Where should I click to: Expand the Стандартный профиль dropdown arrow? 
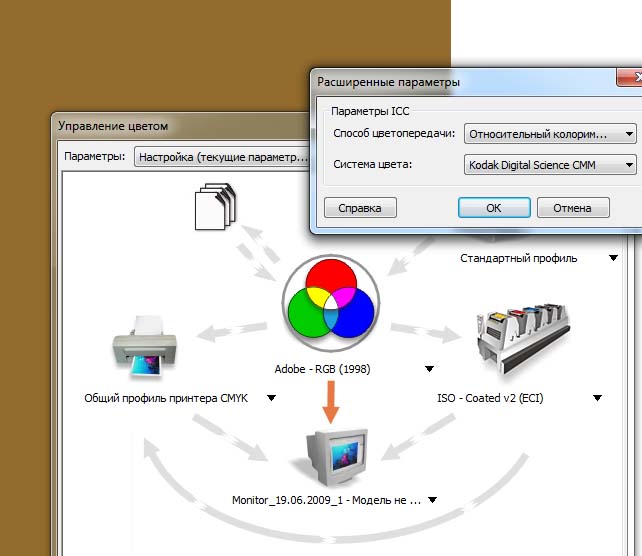(613, 258)
